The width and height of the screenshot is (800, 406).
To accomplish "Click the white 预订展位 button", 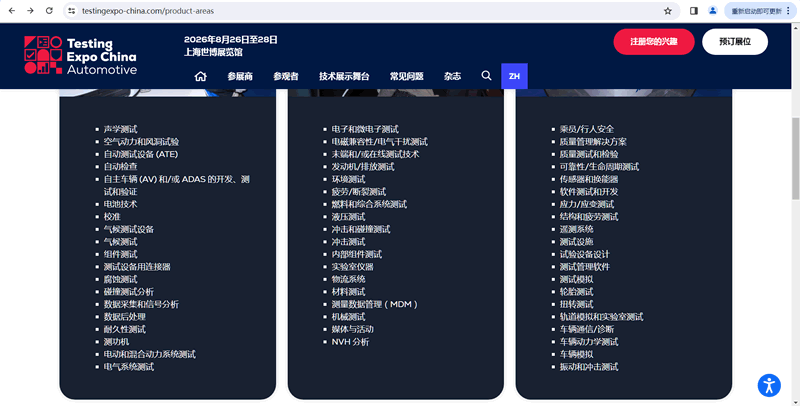I will [735, 42].
